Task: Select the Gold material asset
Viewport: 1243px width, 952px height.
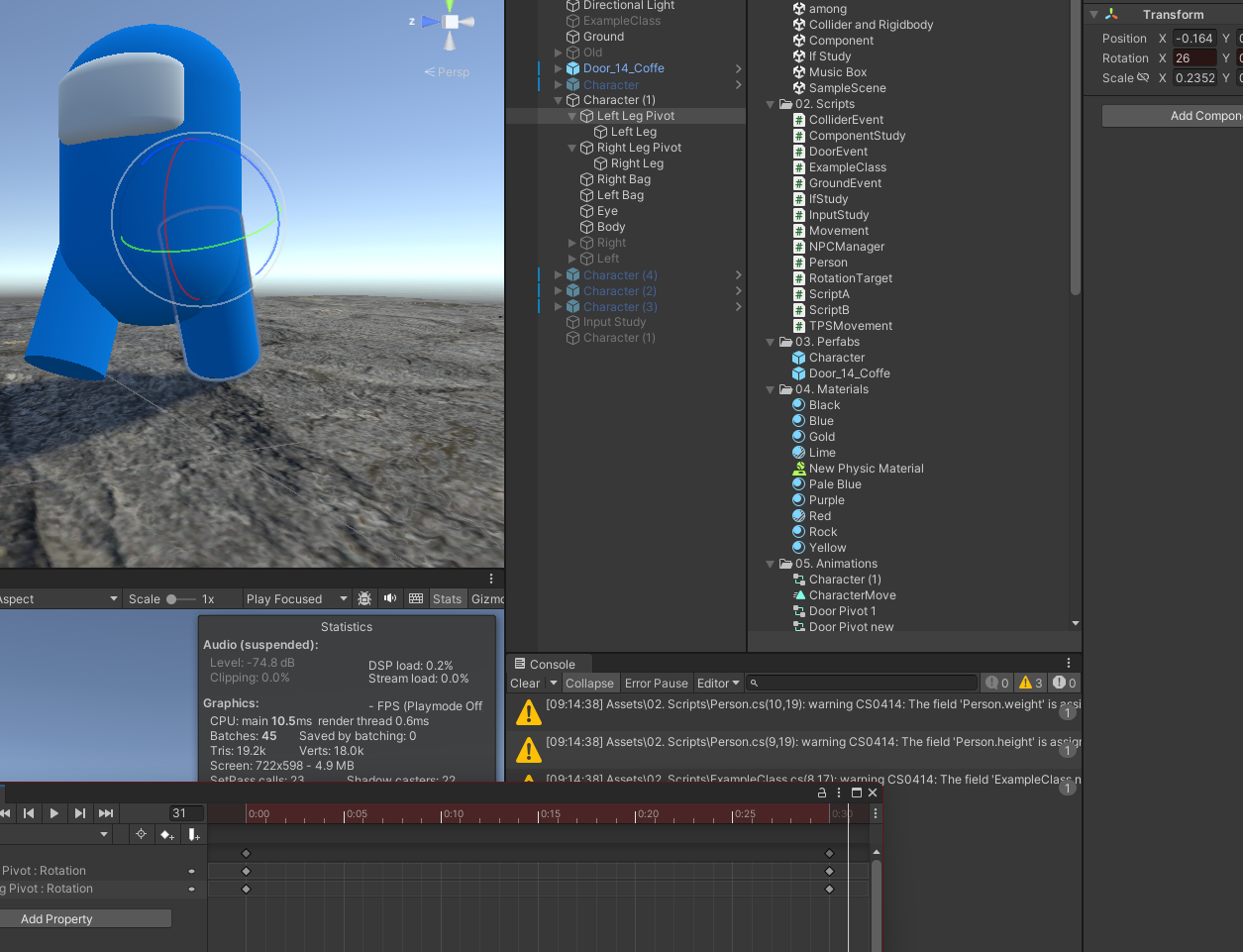Action: [x=822, y=437]
